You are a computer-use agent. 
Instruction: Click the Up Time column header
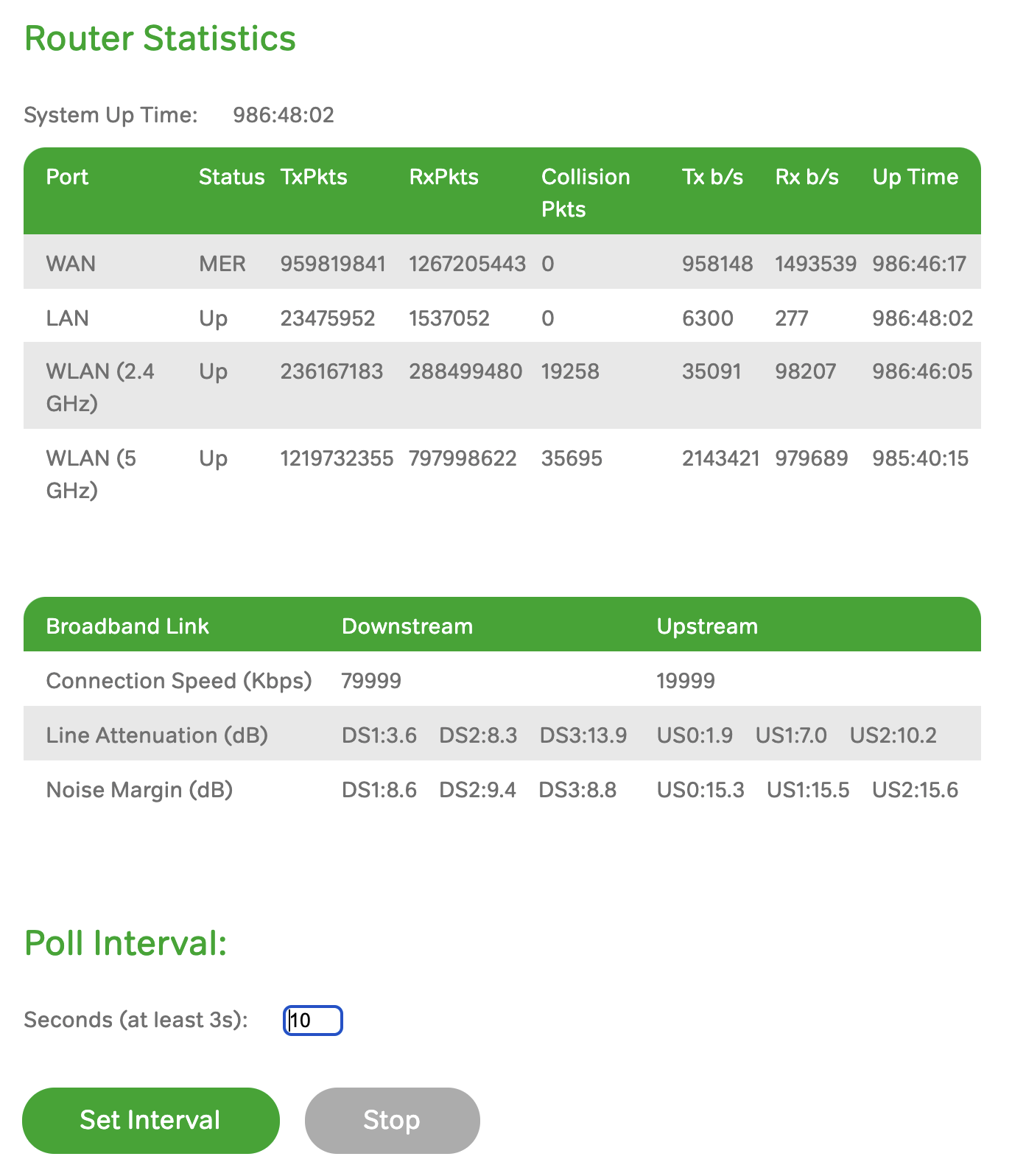[915, 177]
